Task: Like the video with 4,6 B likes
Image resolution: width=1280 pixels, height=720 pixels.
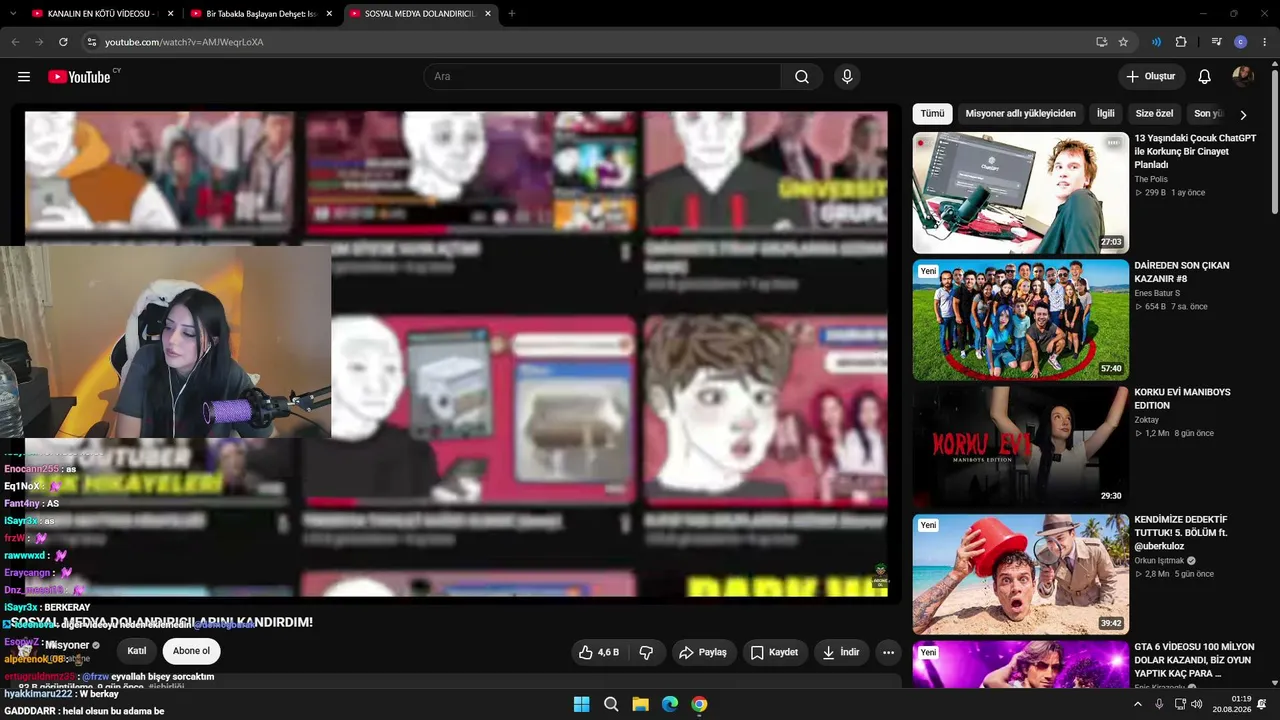Action: pyautogui.click(x=598, y=652)
